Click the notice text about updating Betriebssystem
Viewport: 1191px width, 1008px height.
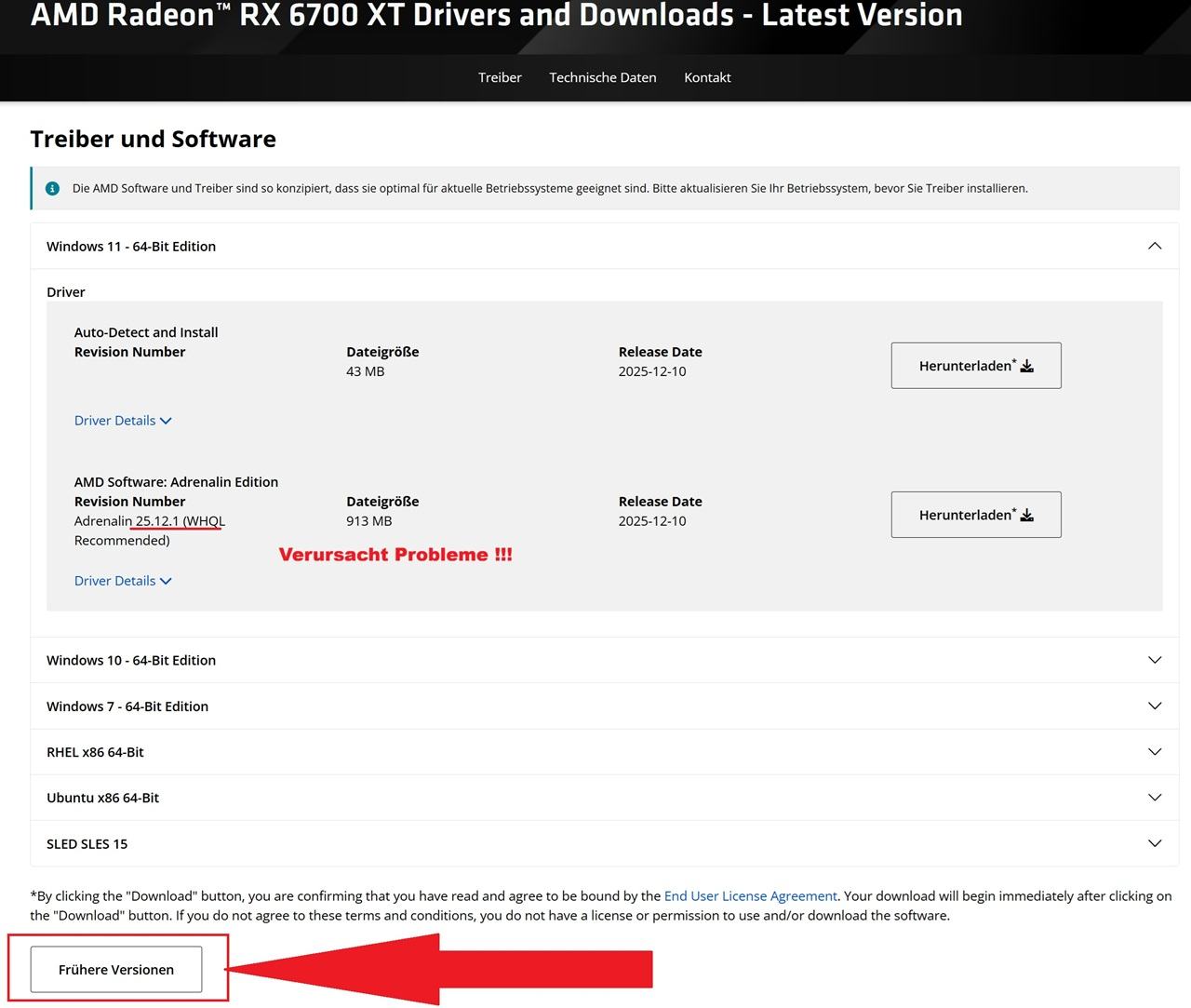550,188
